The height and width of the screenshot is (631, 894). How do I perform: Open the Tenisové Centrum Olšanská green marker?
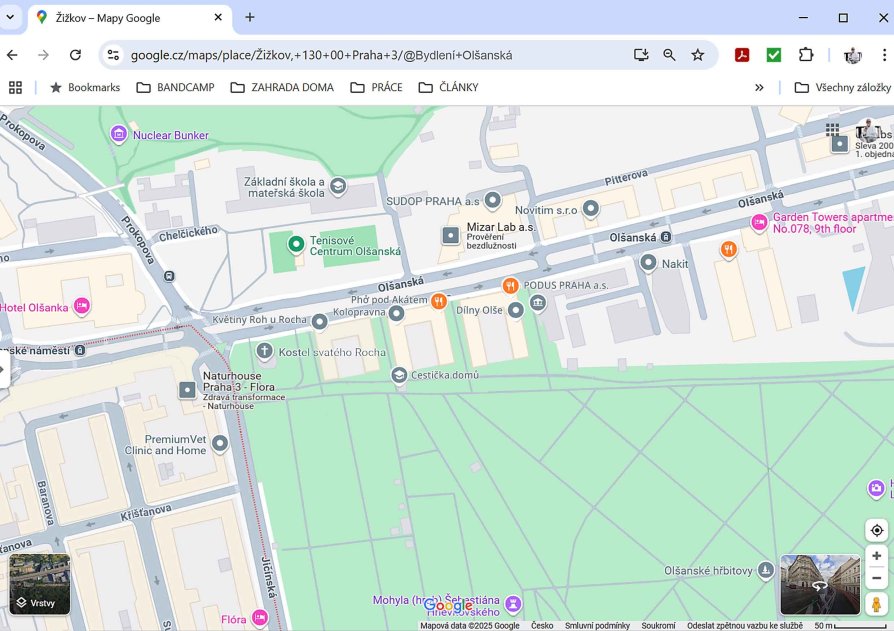295,245
